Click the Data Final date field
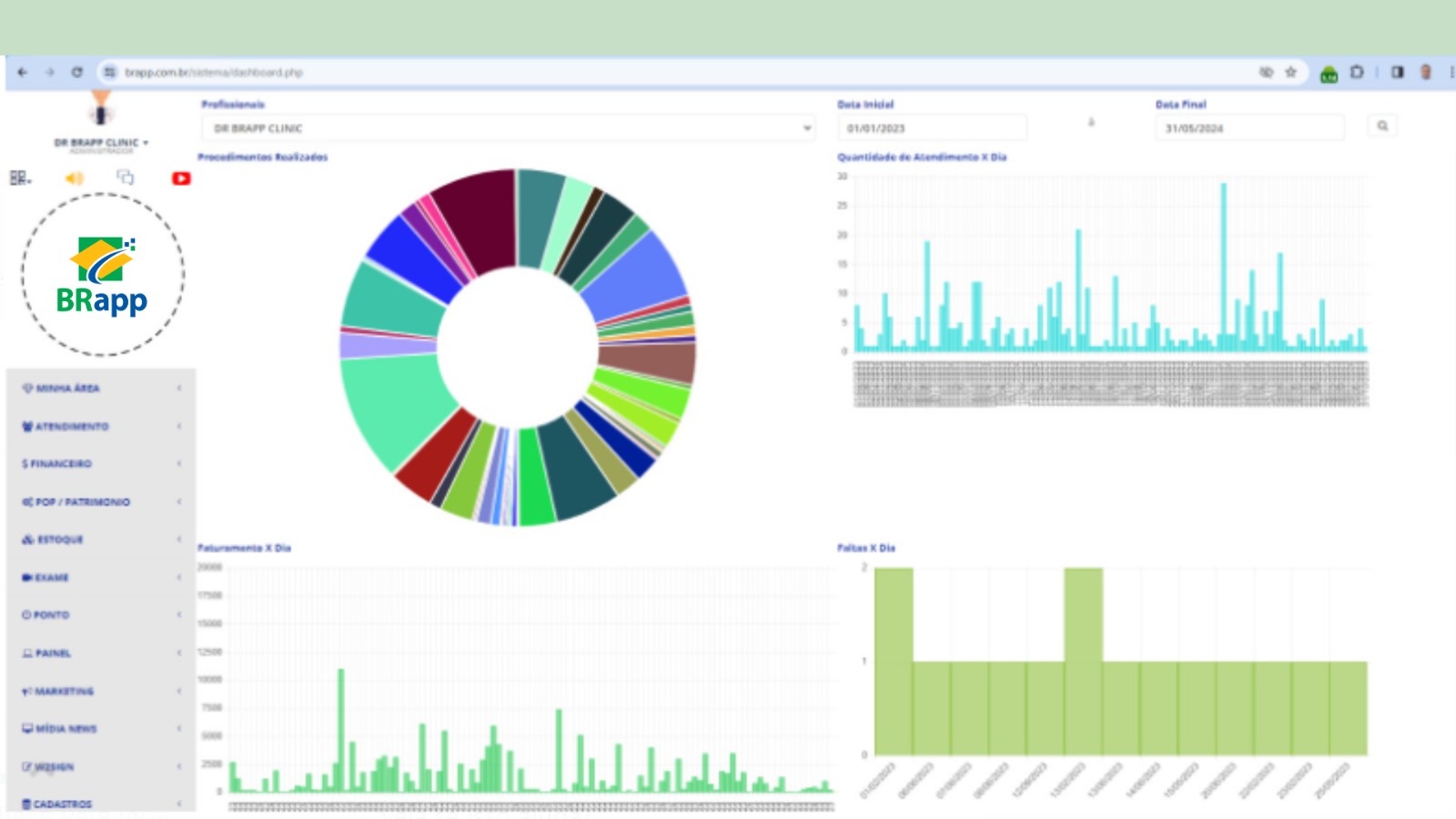Image resolution: width=1456 pixels, height=819 pixels. [x=1249, y=128]
